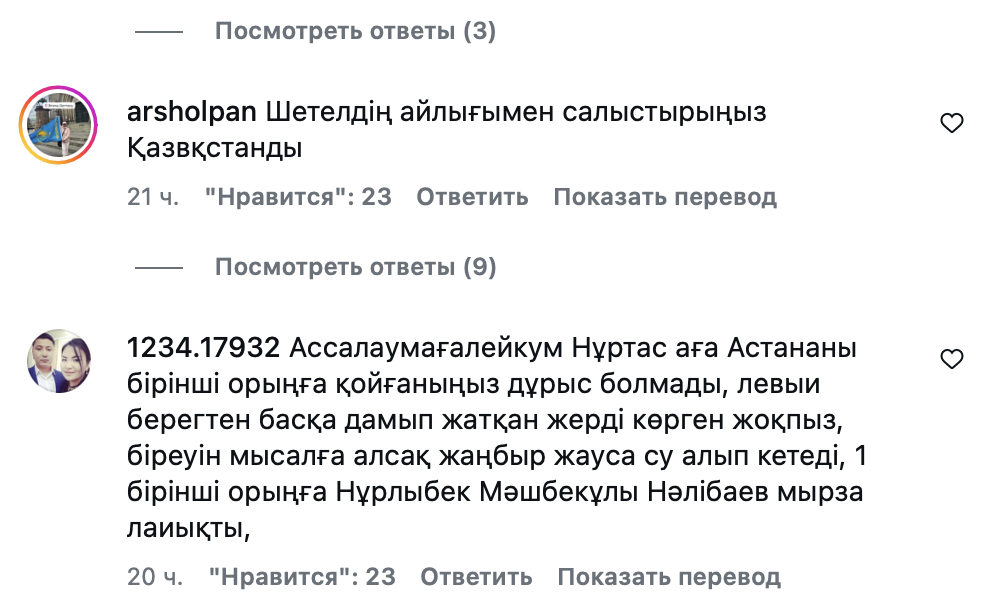This screenshot has height=607, width=993.
Task: View the 23 likes on arsholpan's comment
Action: (x=298, y=197)
